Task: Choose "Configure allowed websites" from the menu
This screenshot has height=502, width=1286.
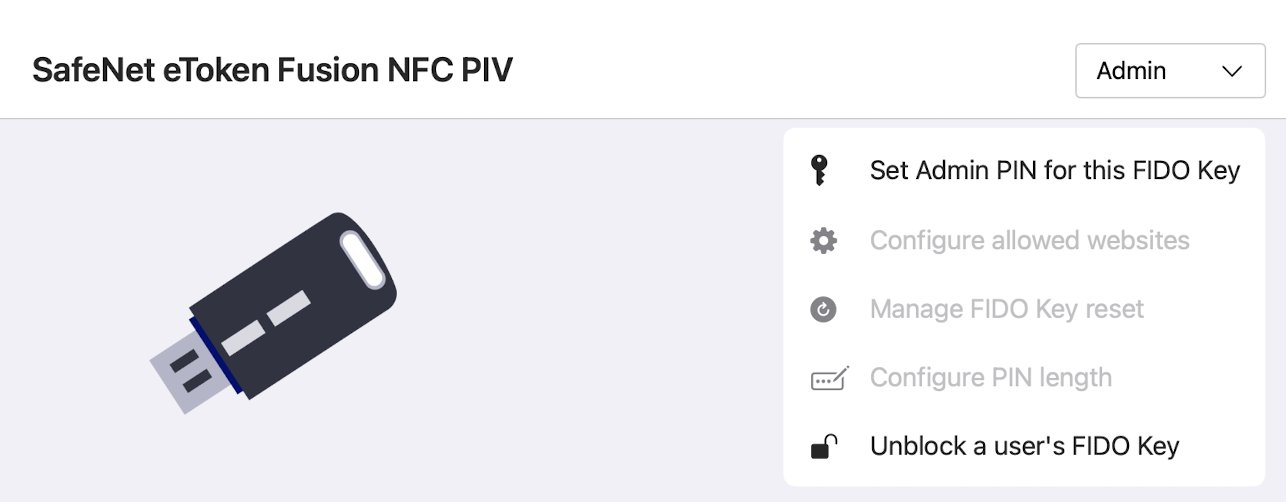Action: pyautogui.click(x=1029, y=241)
